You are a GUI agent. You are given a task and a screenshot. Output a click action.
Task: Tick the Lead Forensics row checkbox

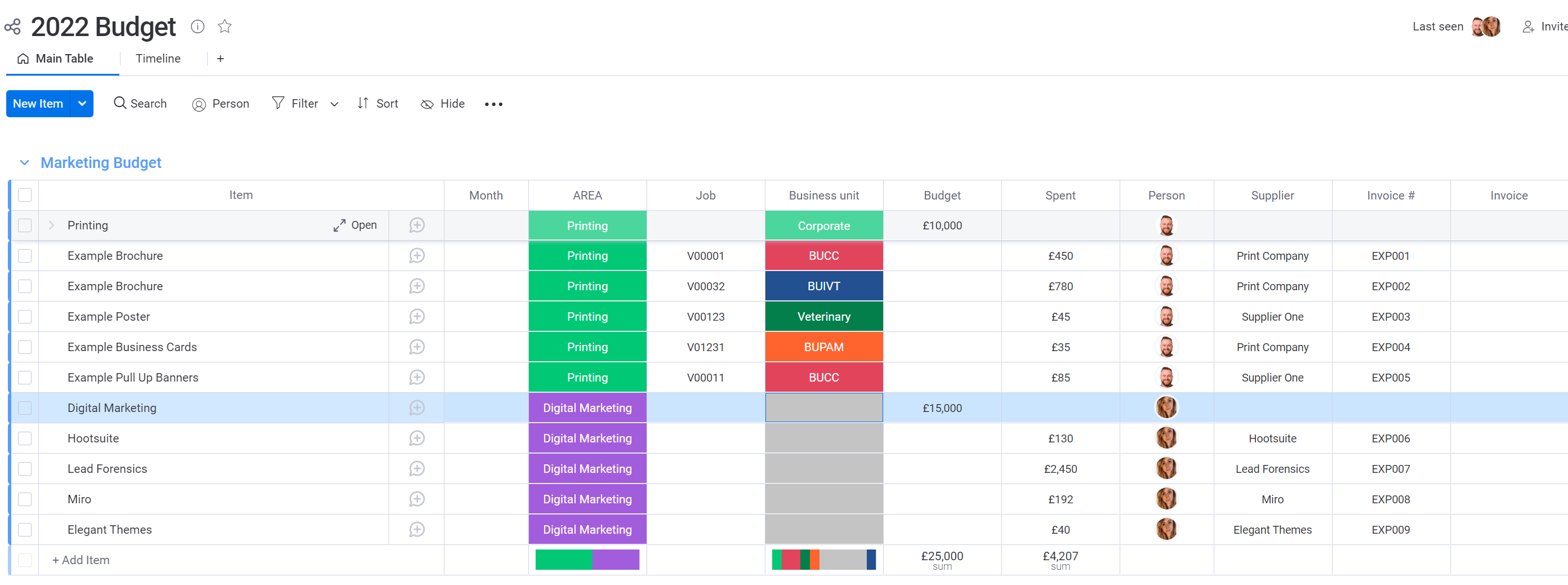click(x=25, y=469)
